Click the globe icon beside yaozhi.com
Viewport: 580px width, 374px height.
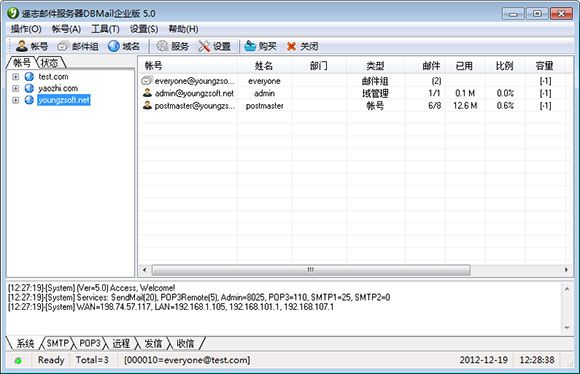pos(29,88)
